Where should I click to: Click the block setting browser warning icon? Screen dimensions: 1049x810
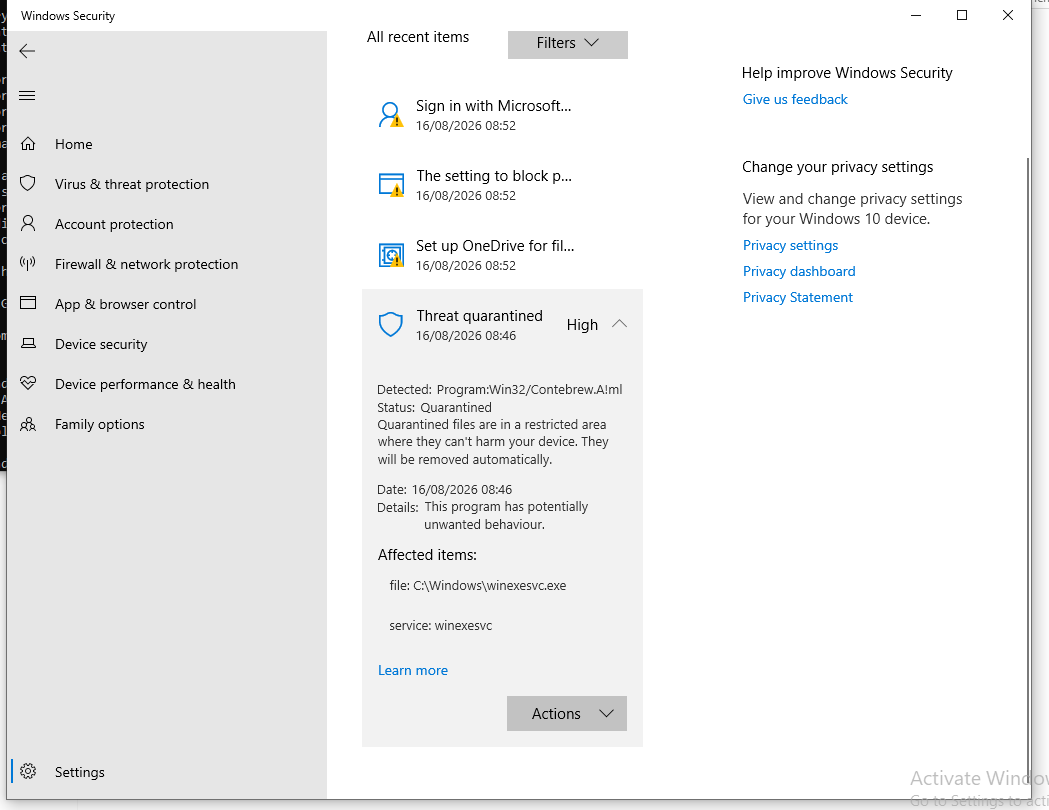coord(391,185)
